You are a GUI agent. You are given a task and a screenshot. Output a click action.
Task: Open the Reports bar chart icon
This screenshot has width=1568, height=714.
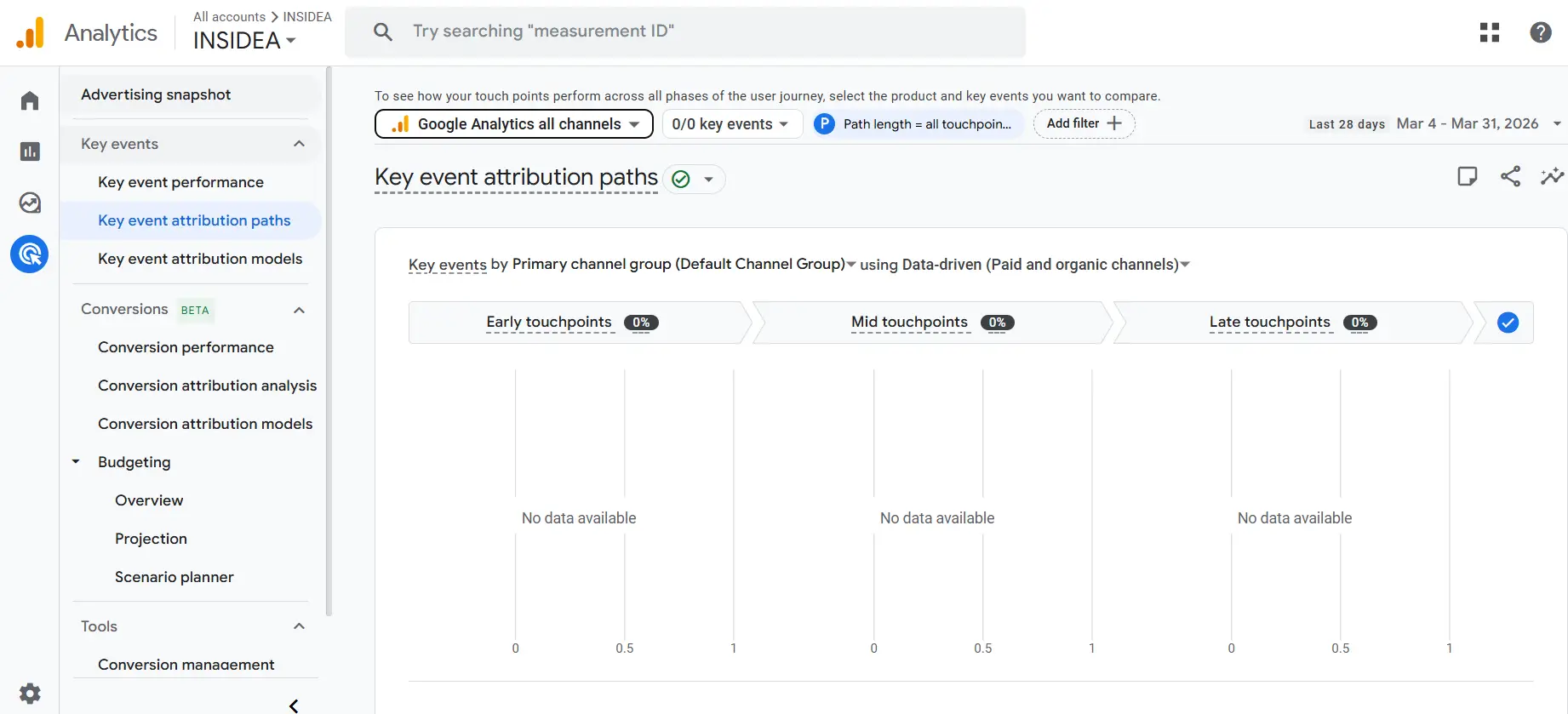30,151
